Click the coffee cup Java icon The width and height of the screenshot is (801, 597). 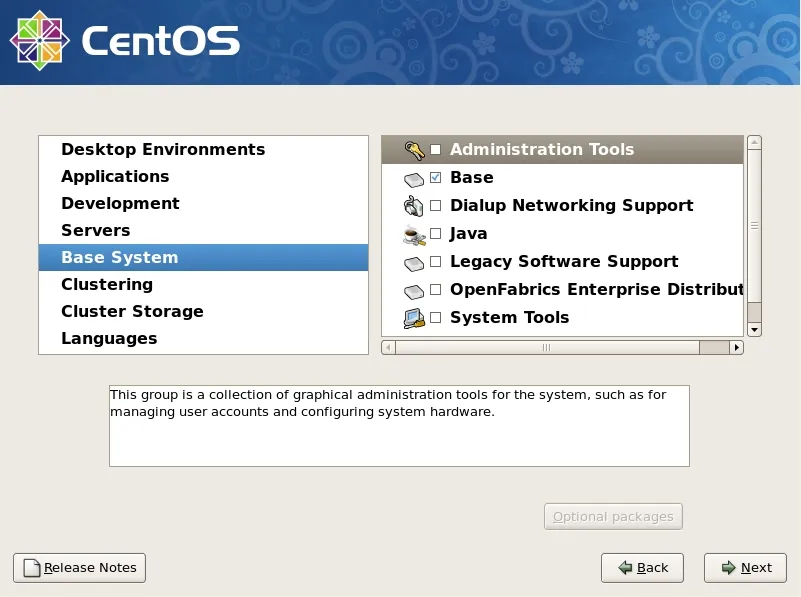click(x=414, y=235)
